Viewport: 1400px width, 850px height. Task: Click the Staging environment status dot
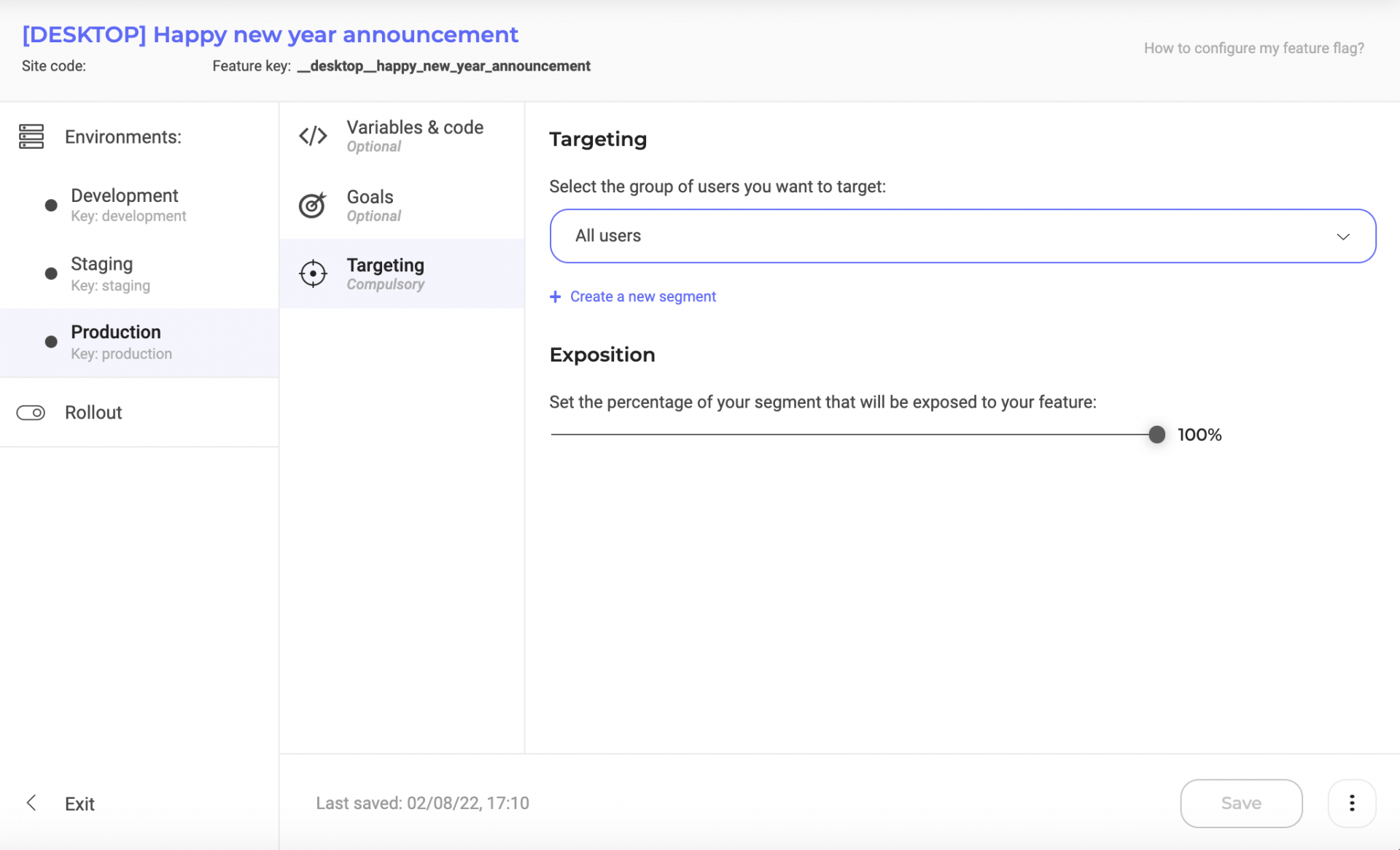(x=51, y=273)
